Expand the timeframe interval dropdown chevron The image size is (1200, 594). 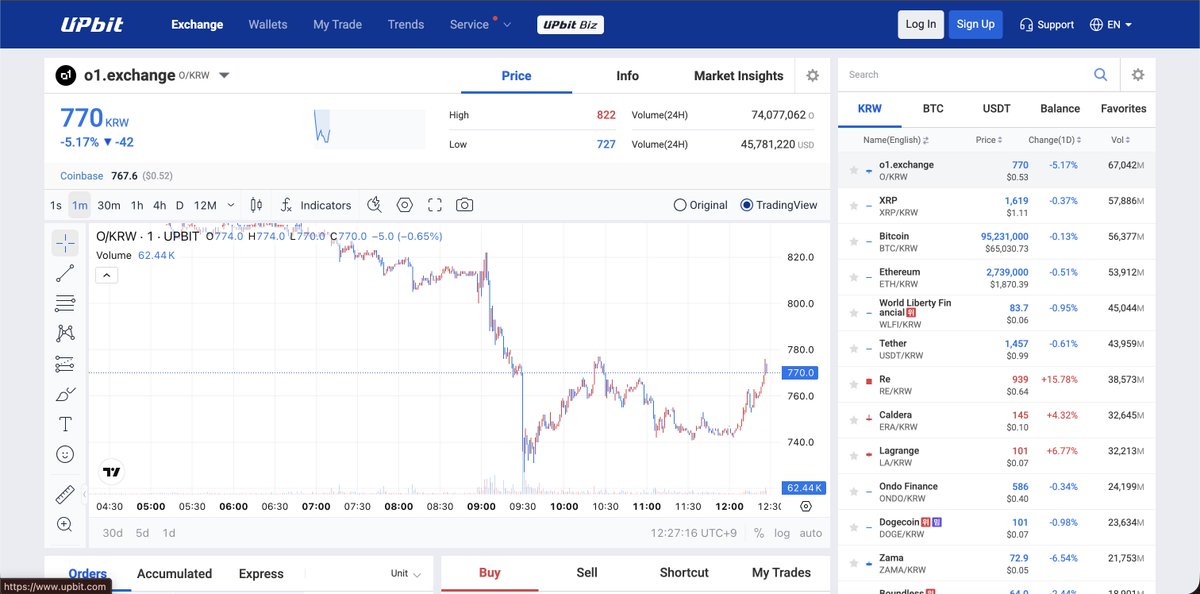click(x=231, y=205)
